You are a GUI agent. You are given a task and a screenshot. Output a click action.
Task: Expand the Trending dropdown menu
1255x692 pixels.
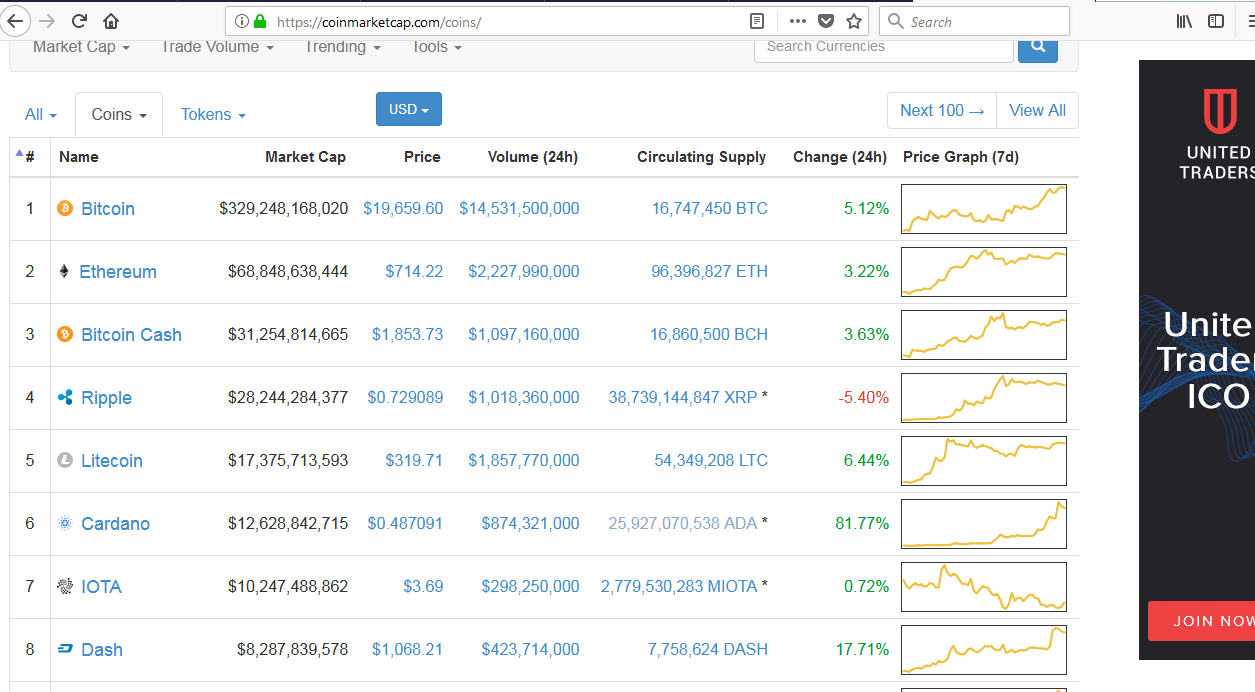pyautogui.click(x=343, y=47)
